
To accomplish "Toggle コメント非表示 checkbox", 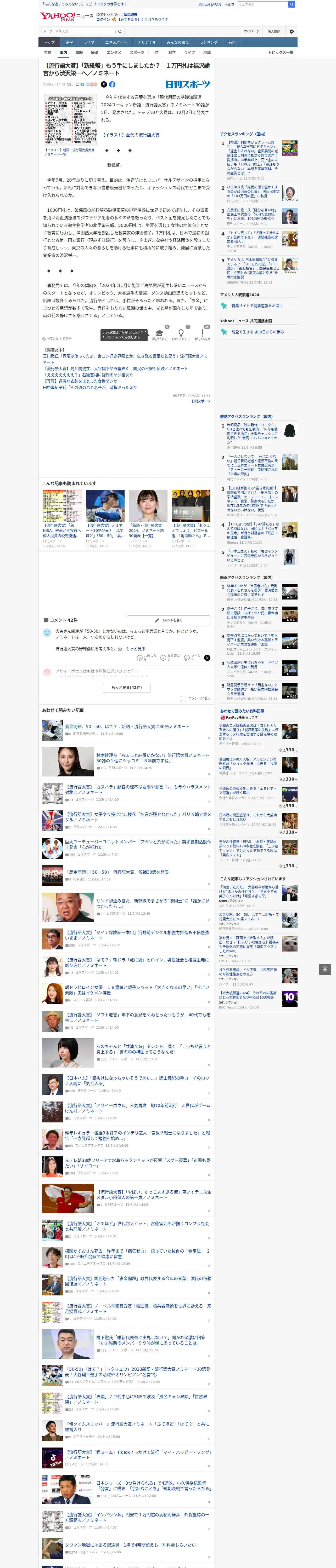I will (183, 699).
